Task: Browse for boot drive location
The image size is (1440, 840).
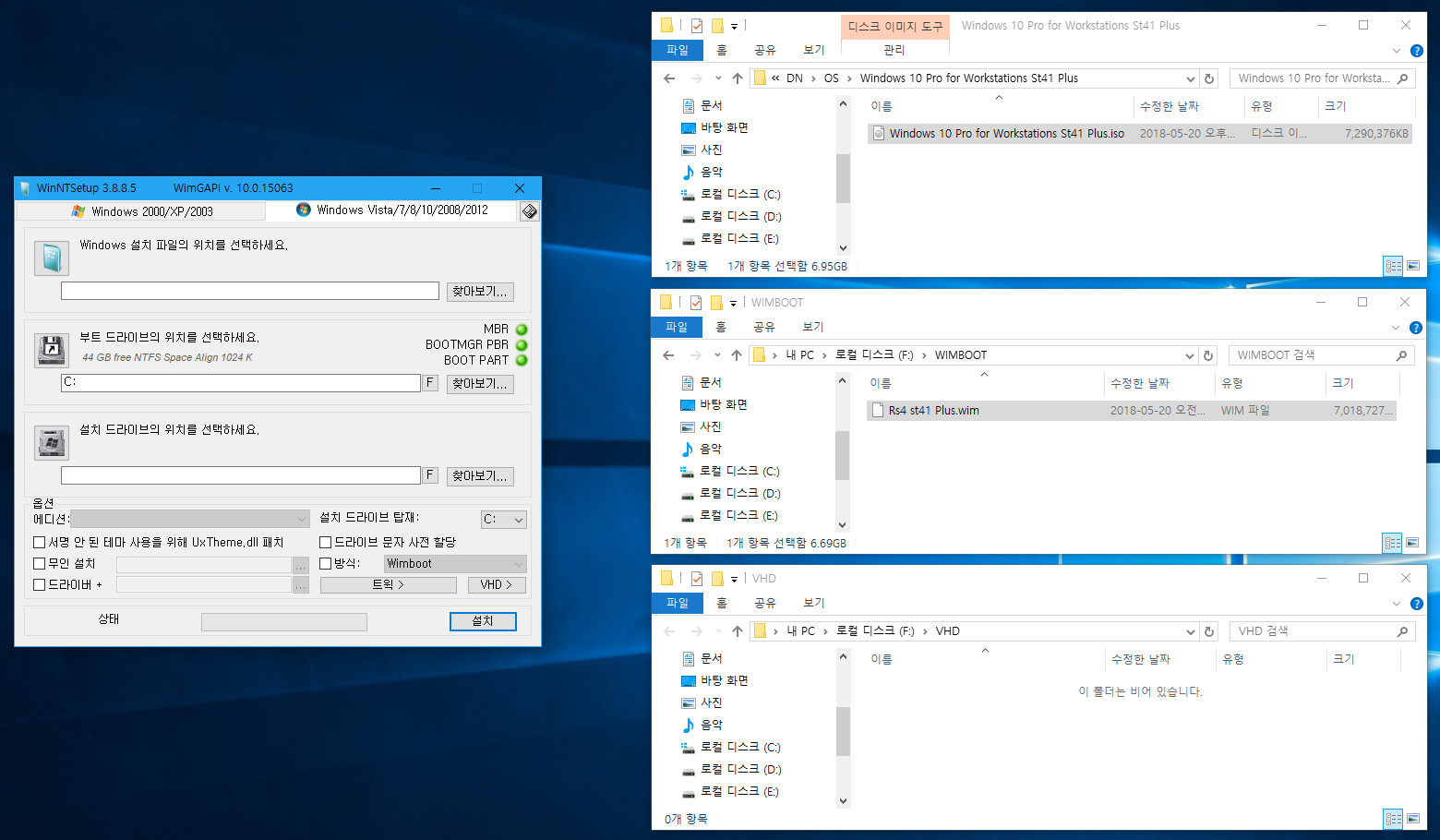Action: pyautogui.click(x=480, y=384)
